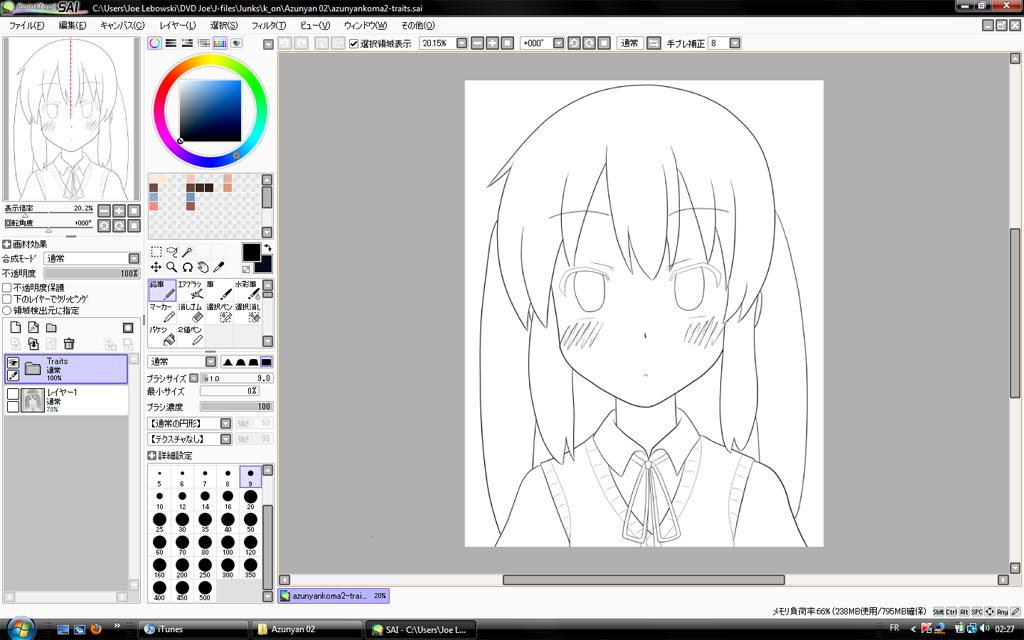Click the navigator preview thumbnail
This screenshot has width=1024, height=640.
tap(71, 119)
